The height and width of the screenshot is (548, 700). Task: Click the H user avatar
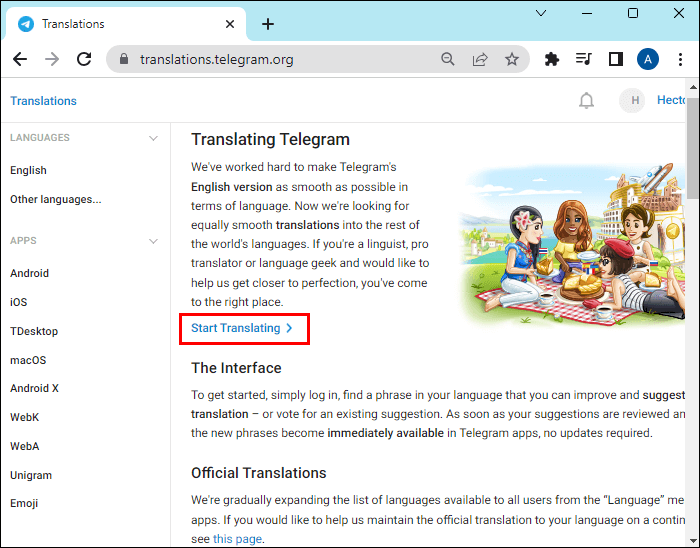(633, 100)
